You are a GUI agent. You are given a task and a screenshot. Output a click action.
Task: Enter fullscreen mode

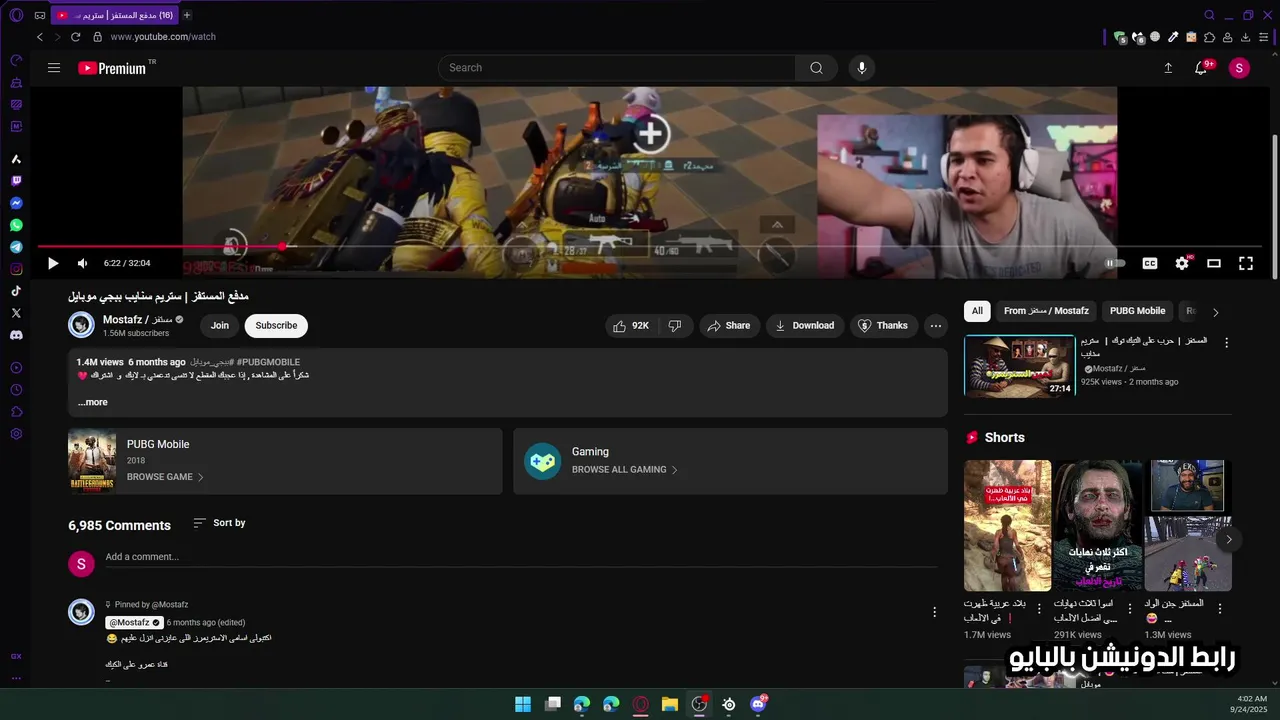1246,263
